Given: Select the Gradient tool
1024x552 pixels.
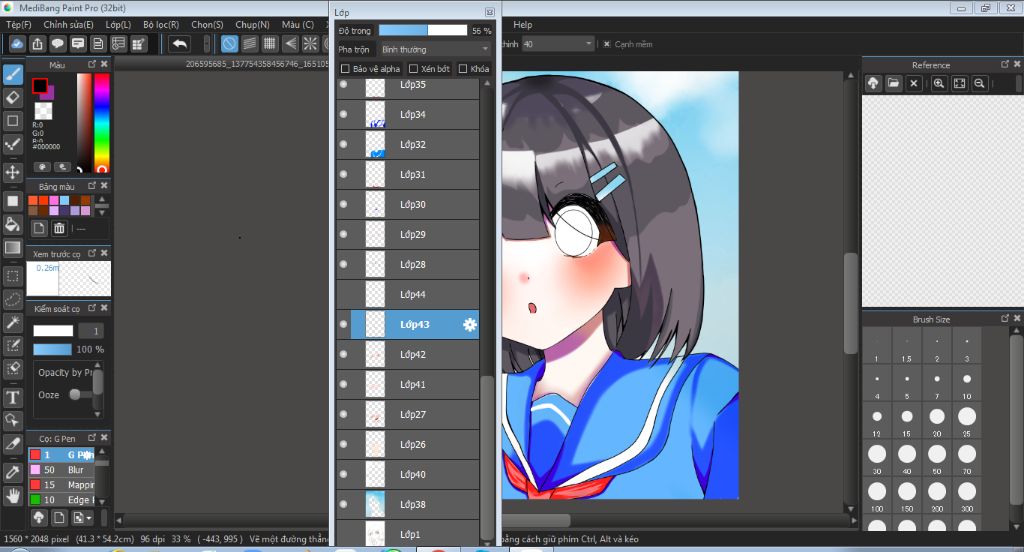Looking at the screenshot, I should click(12, 248).
